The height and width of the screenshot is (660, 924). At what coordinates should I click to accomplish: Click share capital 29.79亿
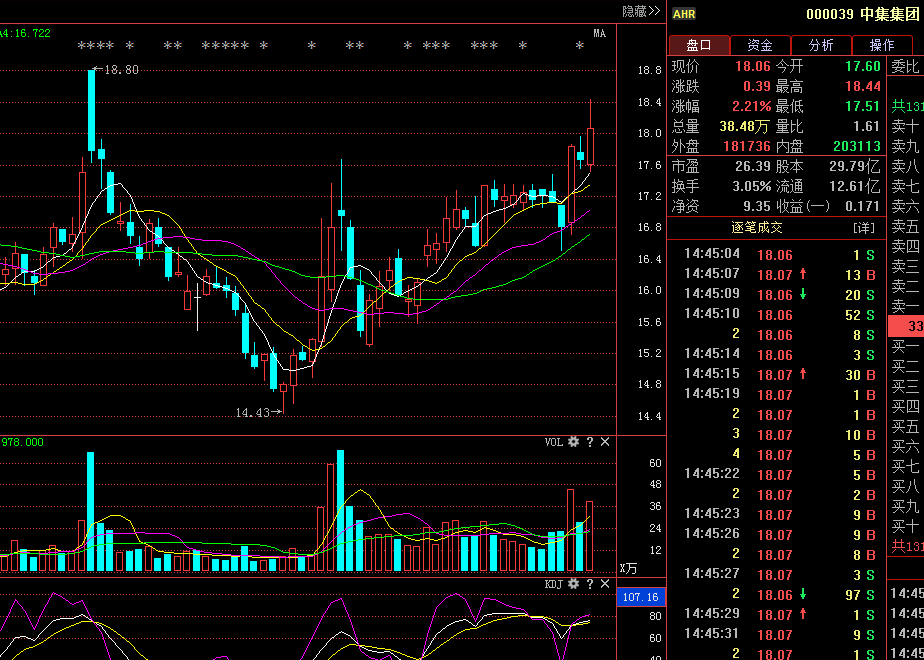pos(855,166)
